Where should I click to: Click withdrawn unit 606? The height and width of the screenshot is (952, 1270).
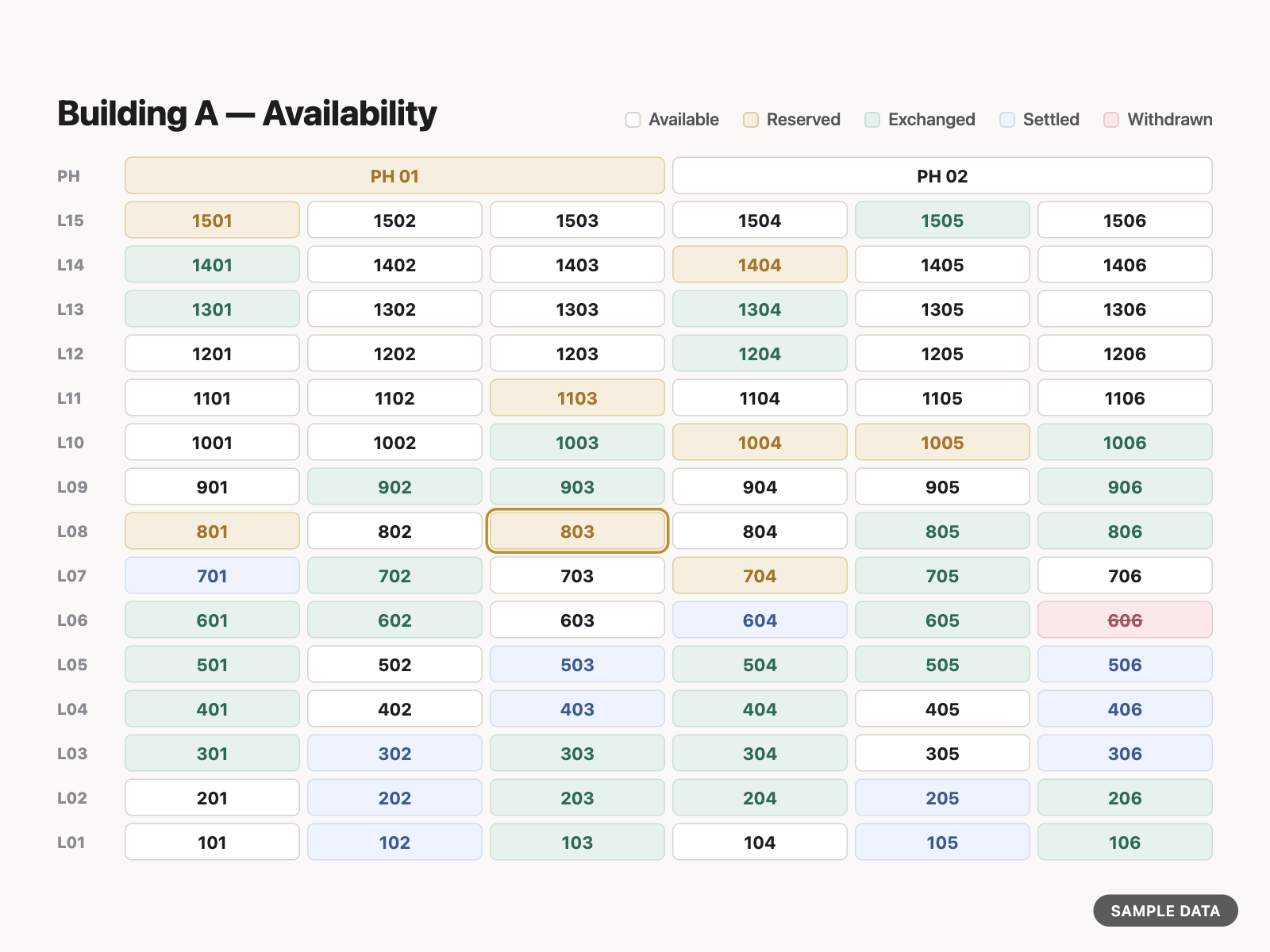(1125, 620)
